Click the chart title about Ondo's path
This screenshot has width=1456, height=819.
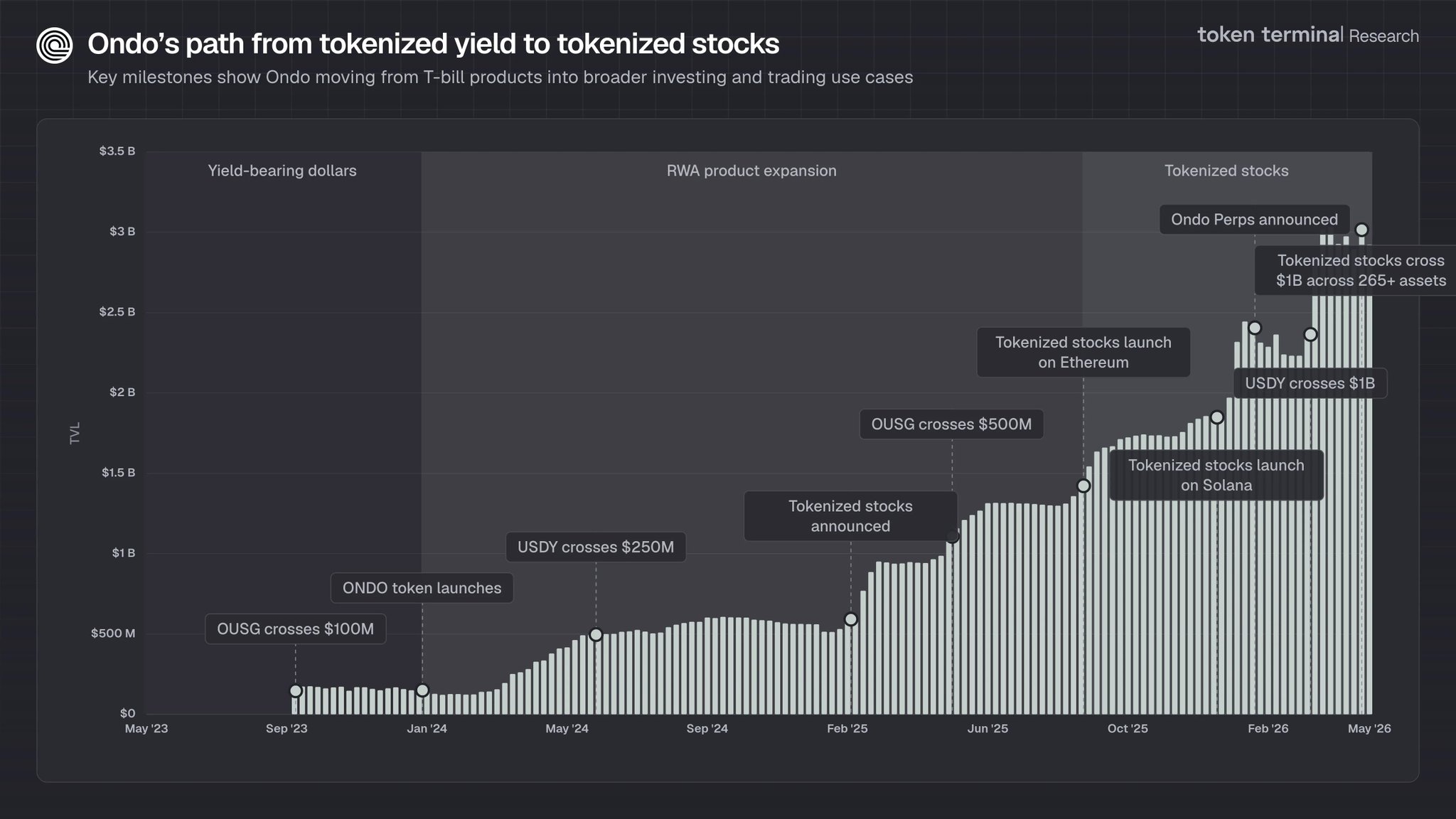point(434,44)
